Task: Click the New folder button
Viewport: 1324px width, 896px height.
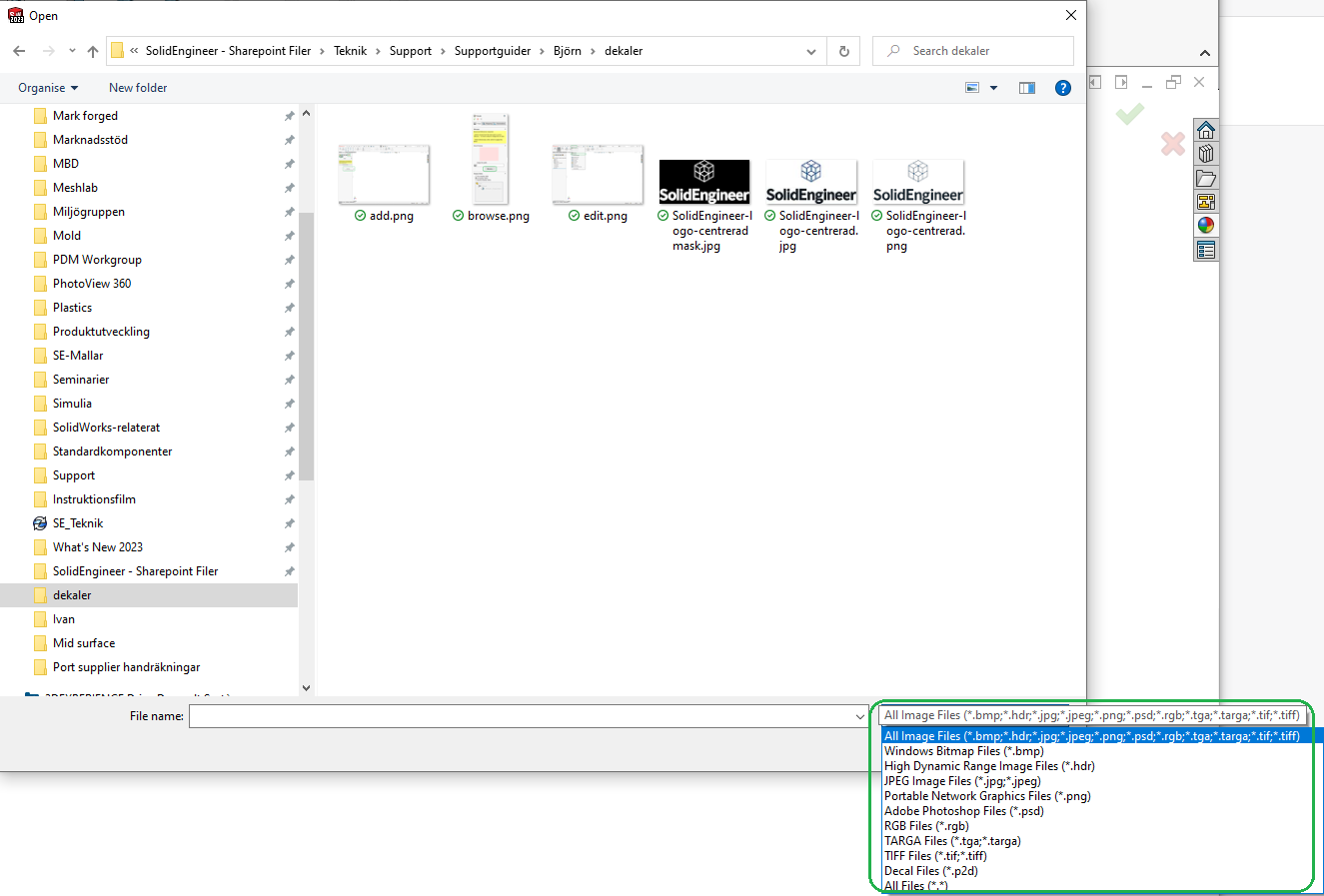Action: point(138,88)
